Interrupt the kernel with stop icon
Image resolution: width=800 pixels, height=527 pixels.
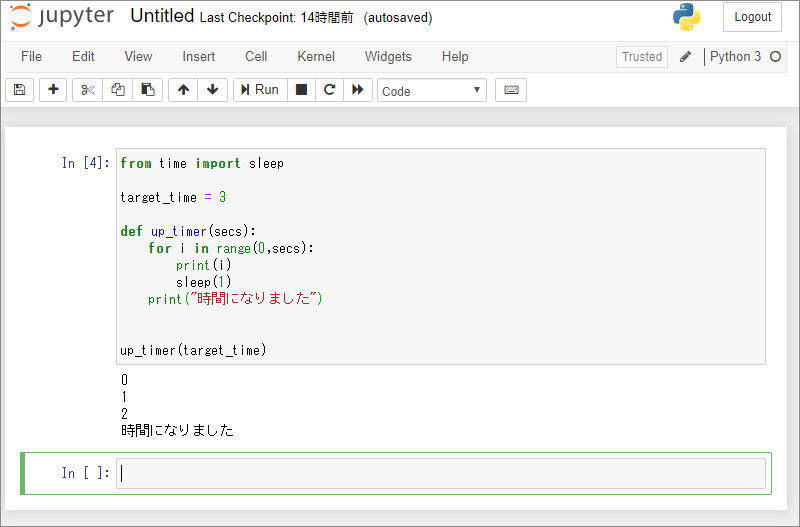coord(302,90)
